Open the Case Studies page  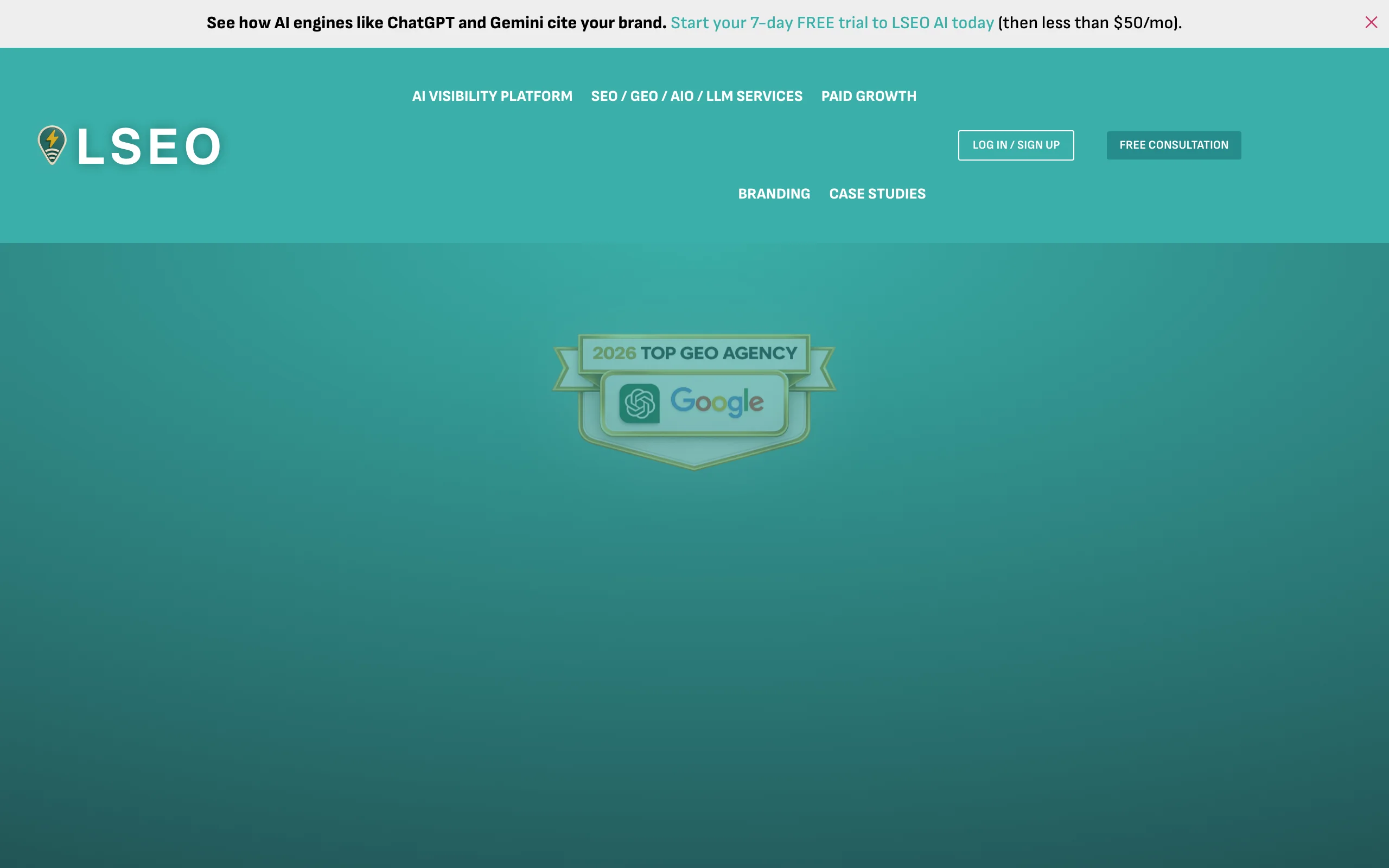[877, 194]
